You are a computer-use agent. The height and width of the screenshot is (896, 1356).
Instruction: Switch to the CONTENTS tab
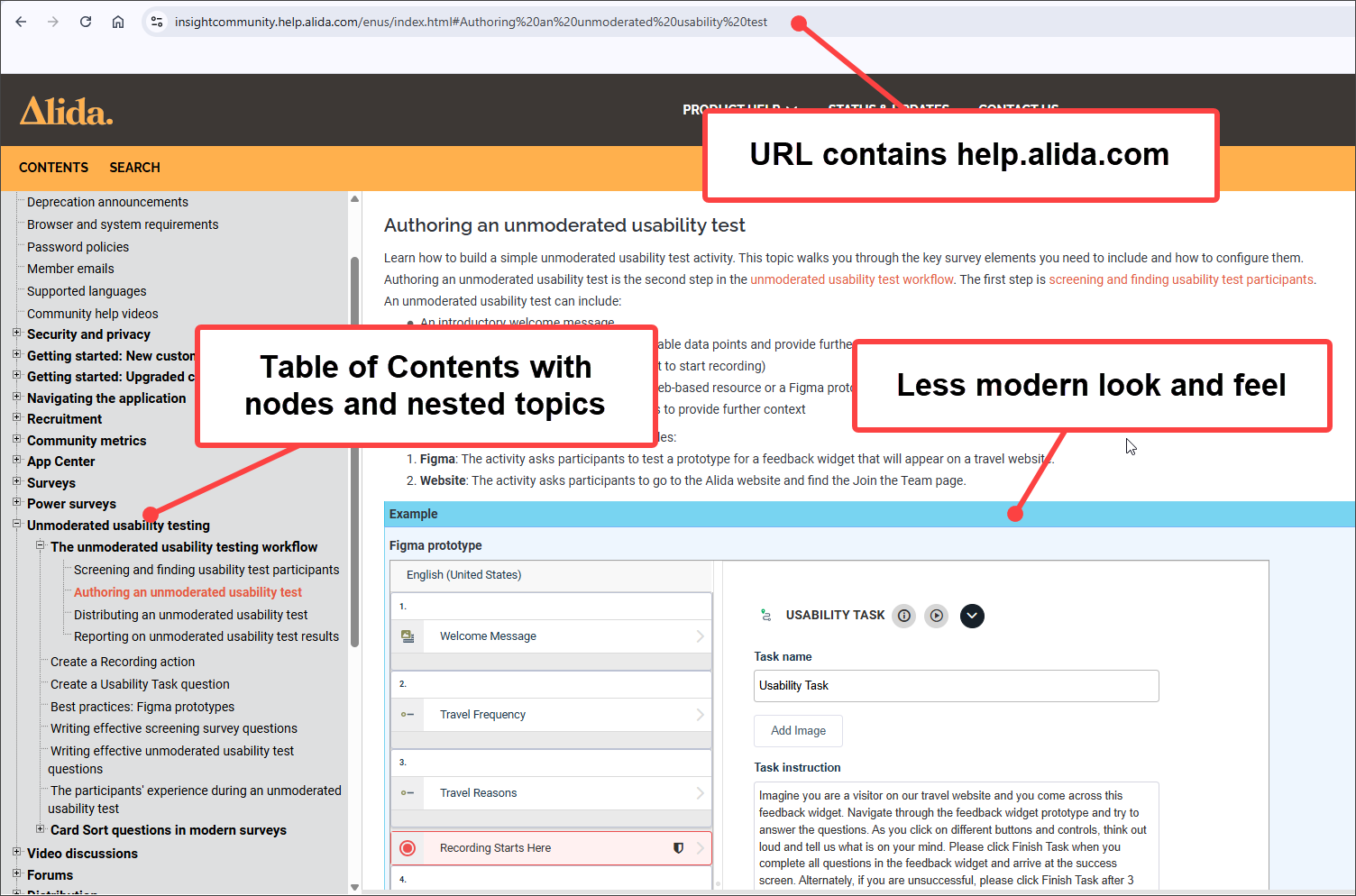53,168
